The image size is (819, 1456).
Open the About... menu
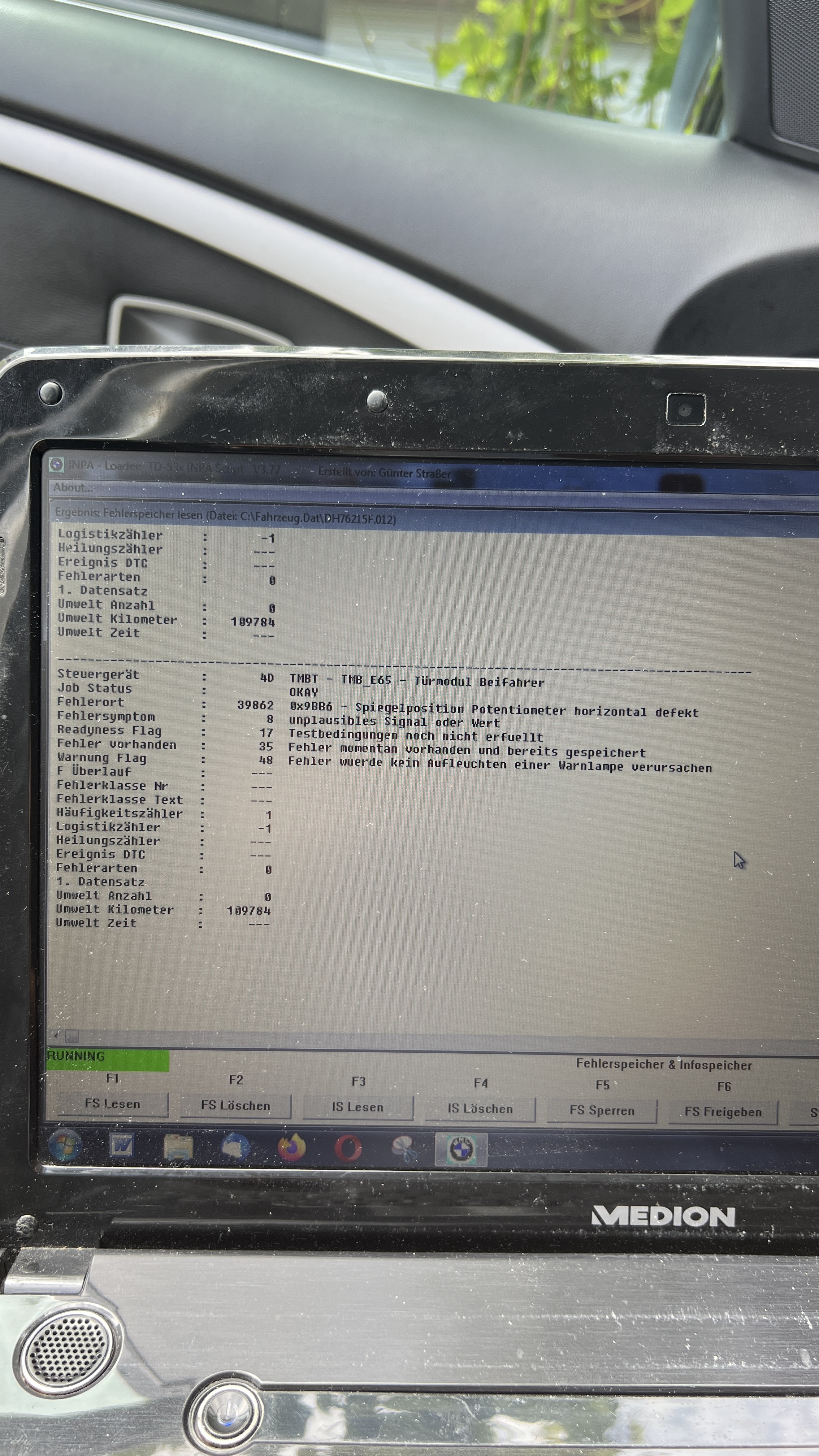73,487
